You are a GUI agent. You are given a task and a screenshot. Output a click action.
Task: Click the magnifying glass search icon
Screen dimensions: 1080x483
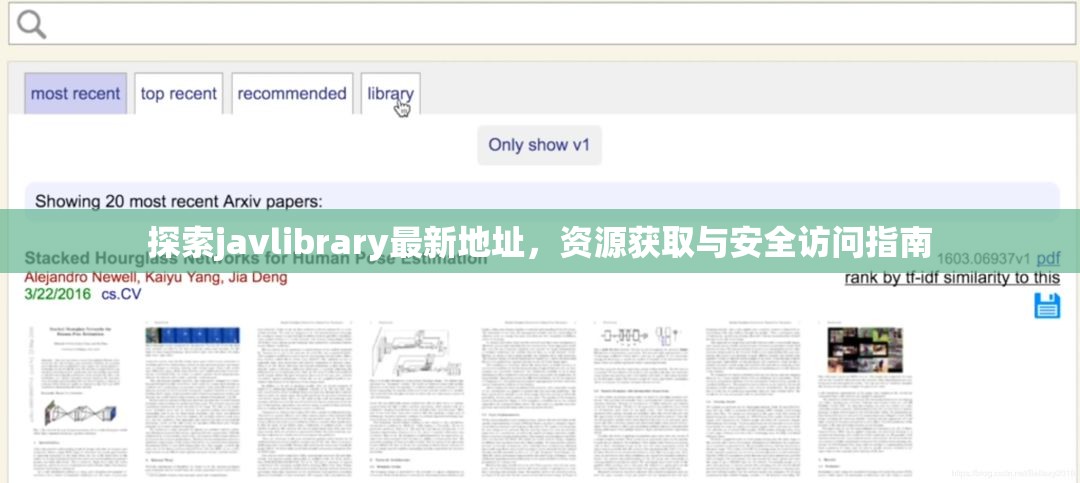[32, 25]
